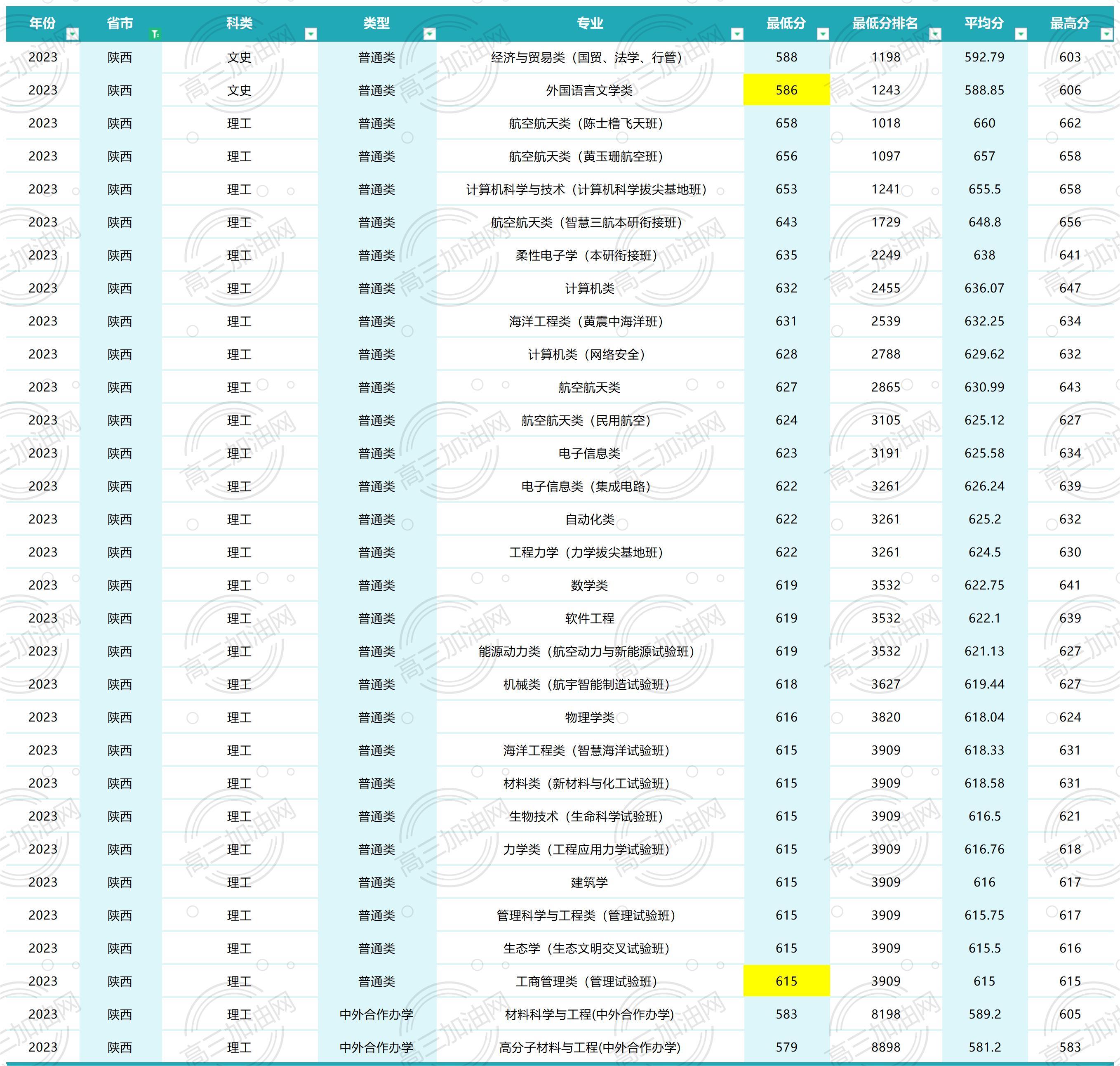Select the 年份 header cell
Image resolution: width=1120 pixels, height=1066 pixels.
click(x=42, y=24)
